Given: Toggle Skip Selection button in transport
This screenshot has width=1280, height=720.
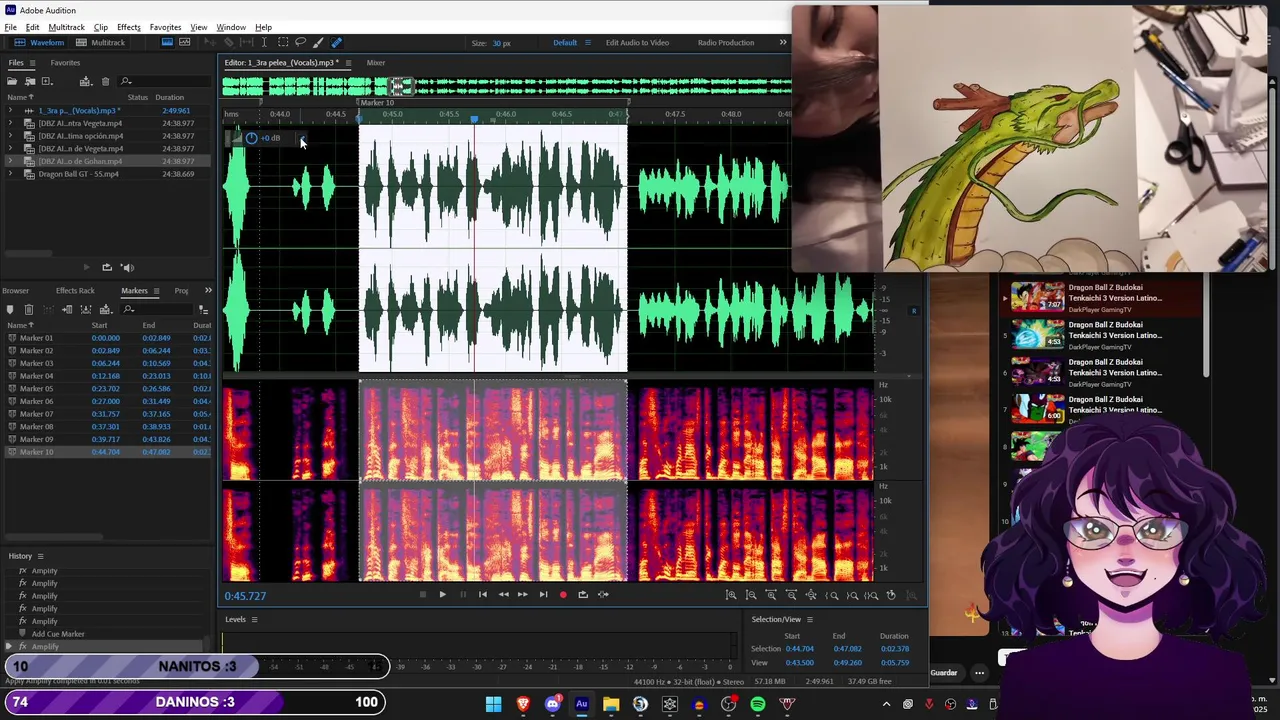Looking at the screenshot, I should [x=603, y=594].
